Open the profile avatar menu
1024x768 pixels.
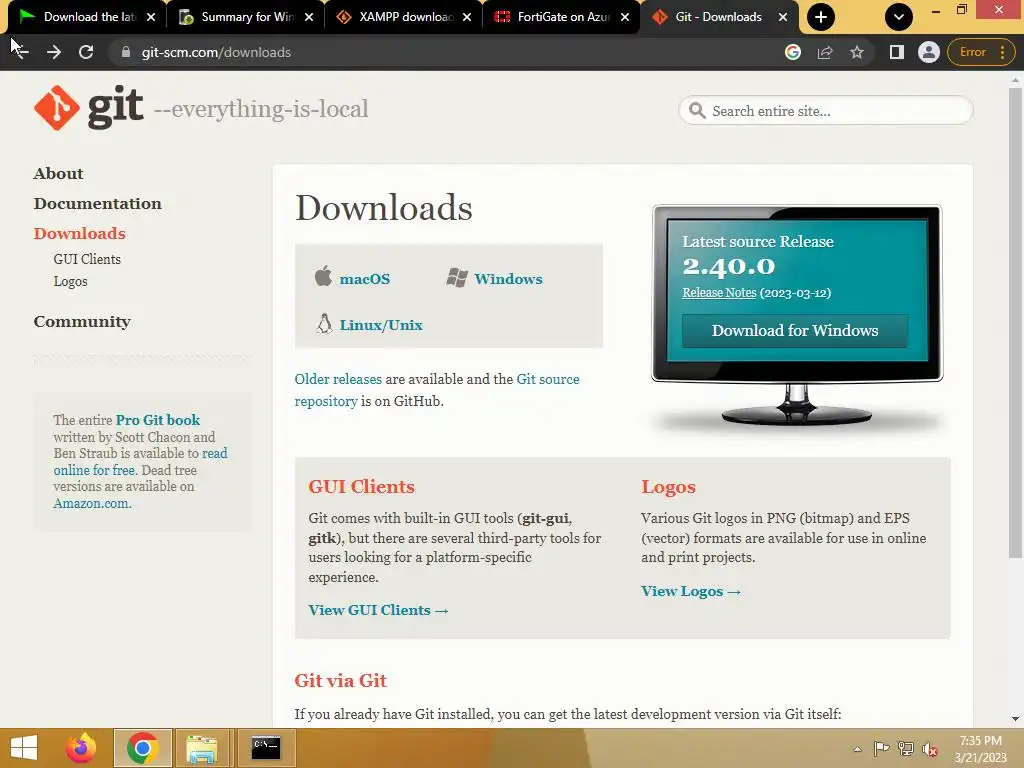click(929, 52)
